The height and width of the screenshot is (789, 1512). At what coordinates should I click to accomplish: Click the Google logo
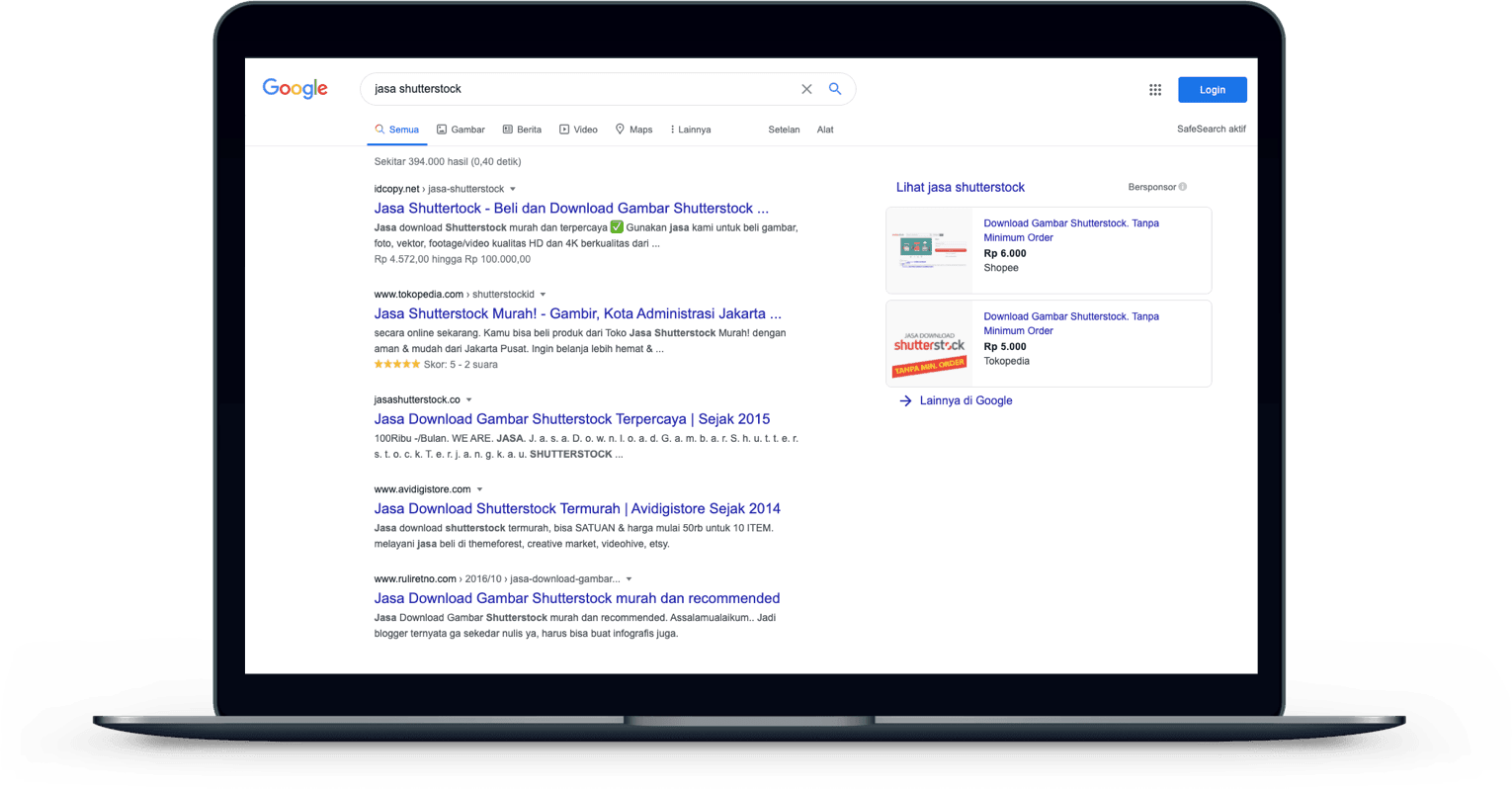click(294, 89)
